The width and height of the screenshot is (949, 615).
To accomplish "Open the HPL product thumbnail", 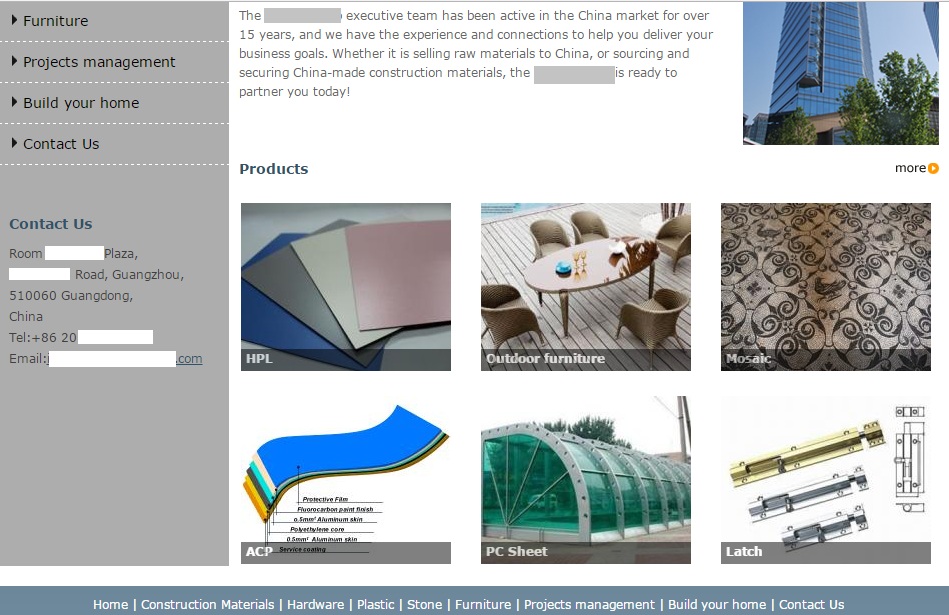I will coord(346,287).
